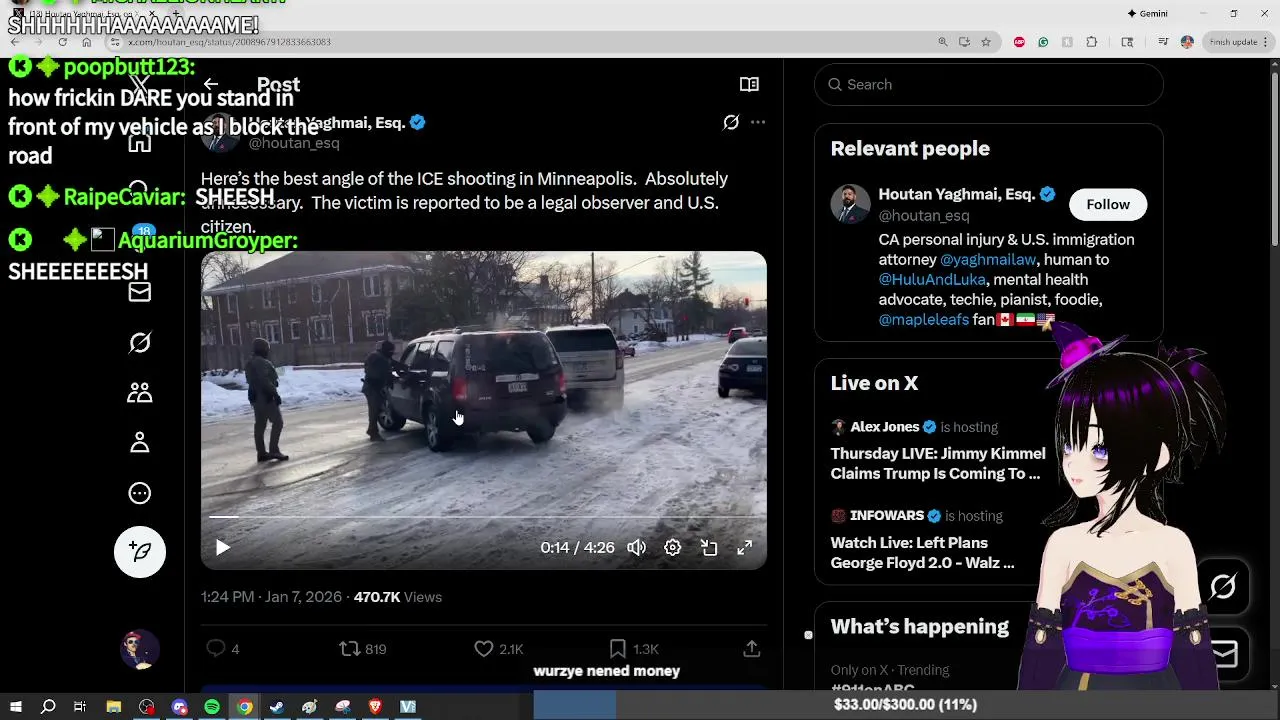Open Grok icon beside post author
The image size is (1280, 720).
click(x=731, y=122)
